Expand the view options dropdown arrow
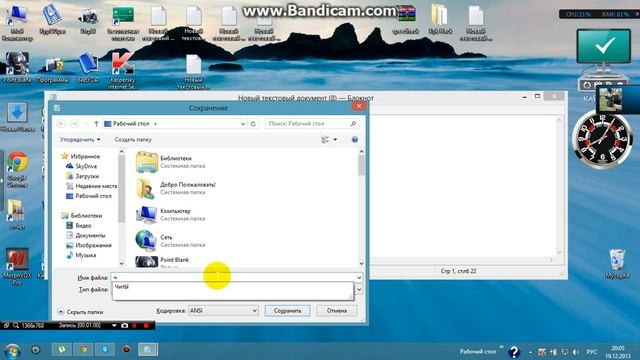640x360 pixels. (x=335, y=140)
